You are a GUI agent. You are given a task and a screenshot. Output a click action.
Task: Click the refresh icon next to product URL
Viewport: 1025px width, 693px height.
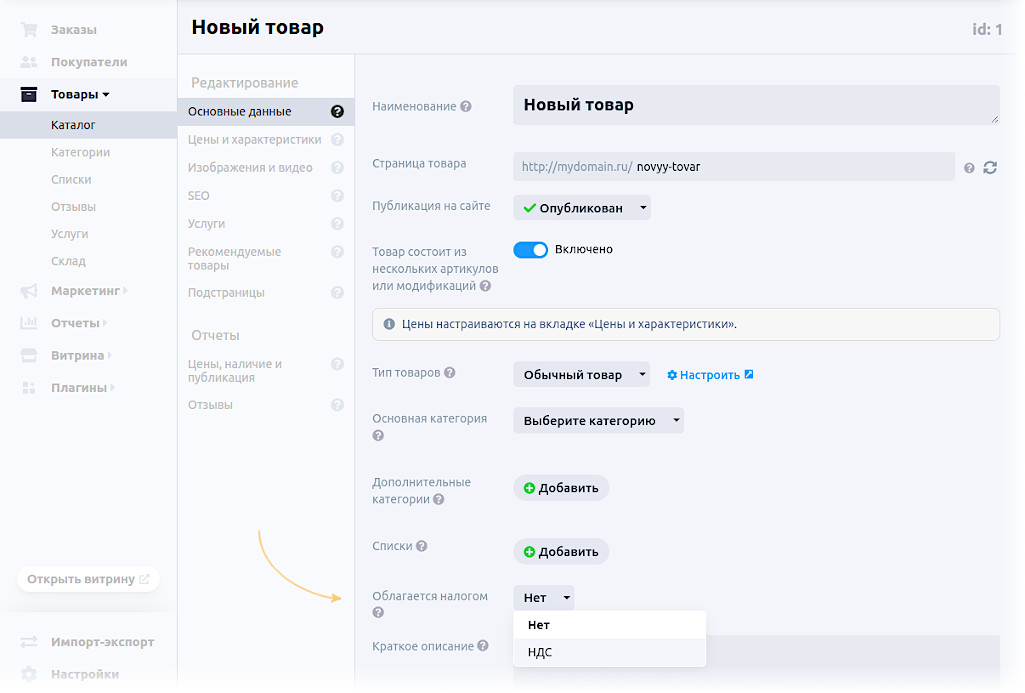point(990,168)
